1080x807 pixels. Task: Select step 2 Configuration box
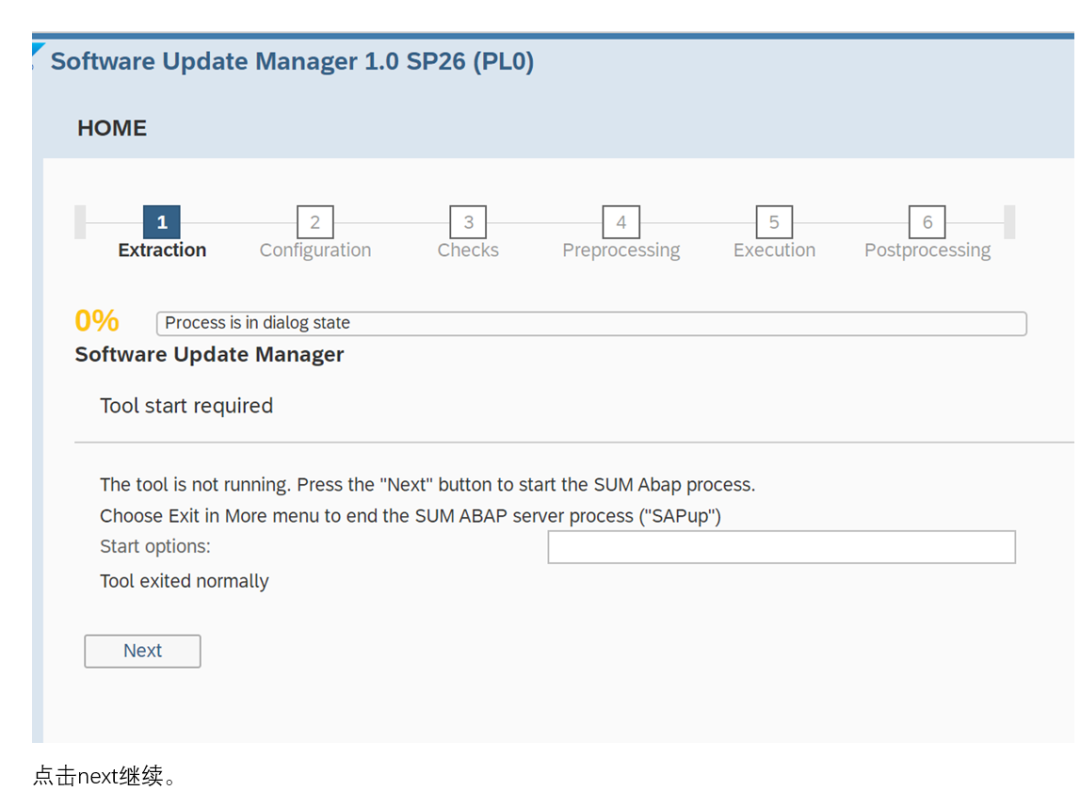click(x=315, y=222)
